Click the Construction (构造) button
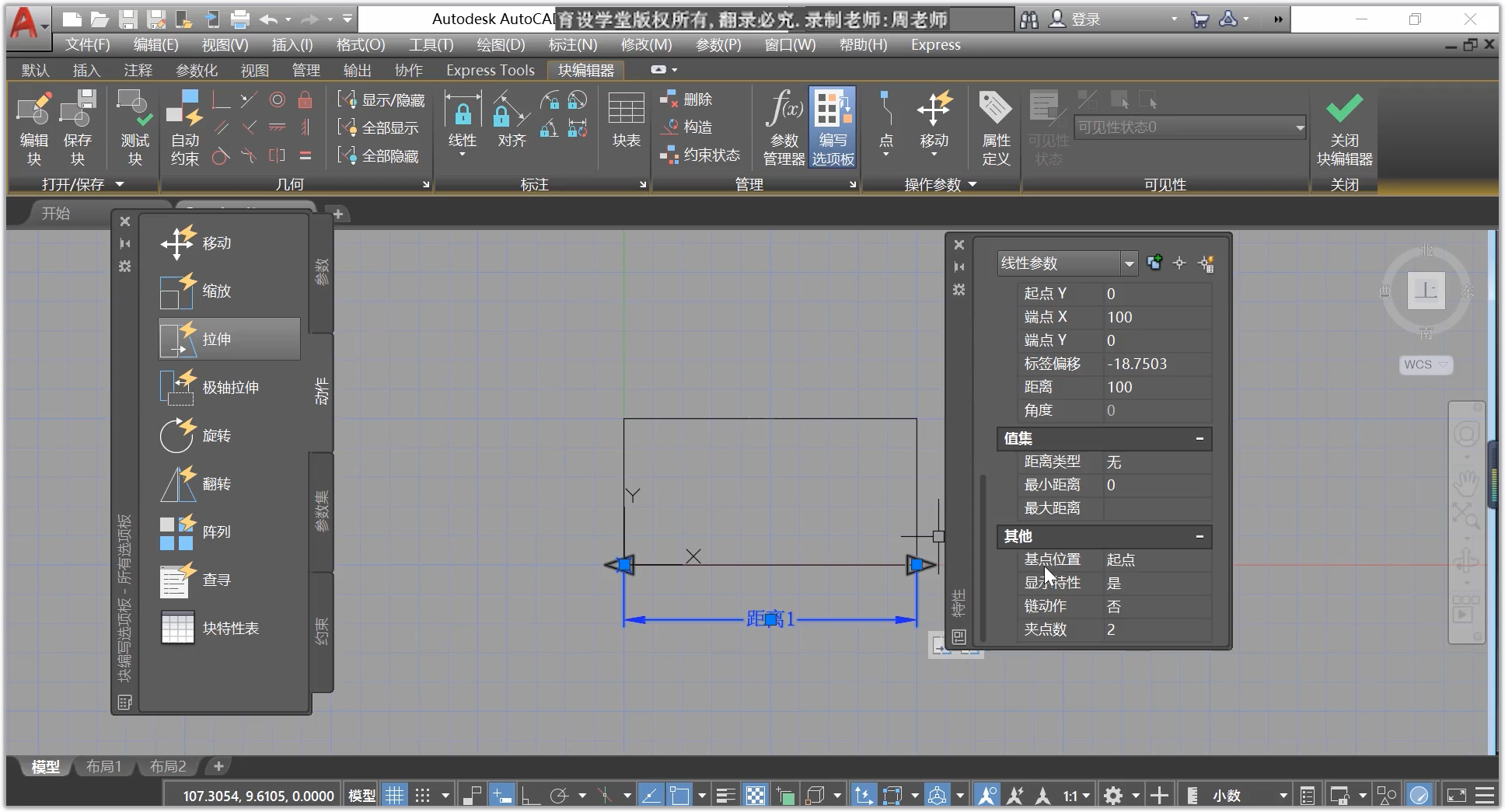 pyautogui.click(x=686, y=127)
